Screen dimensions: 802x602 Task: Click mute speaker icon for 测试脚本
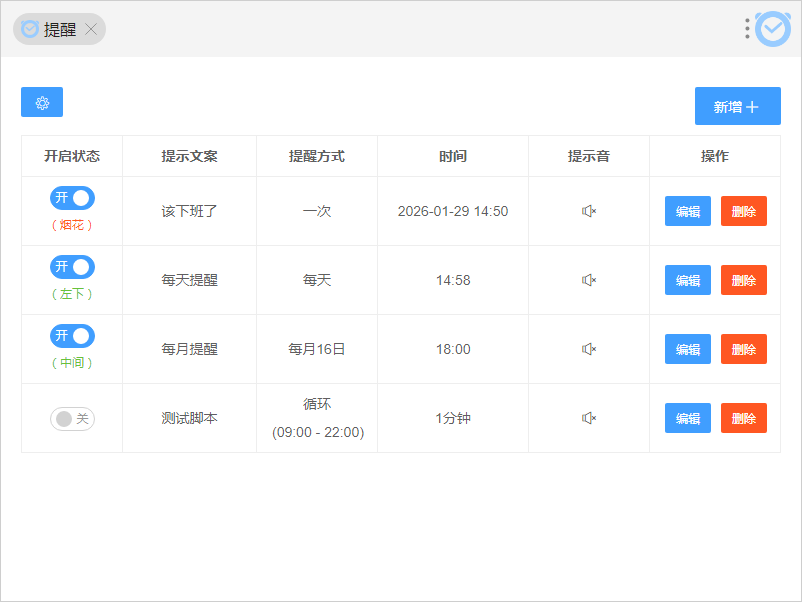pos(589,418)
